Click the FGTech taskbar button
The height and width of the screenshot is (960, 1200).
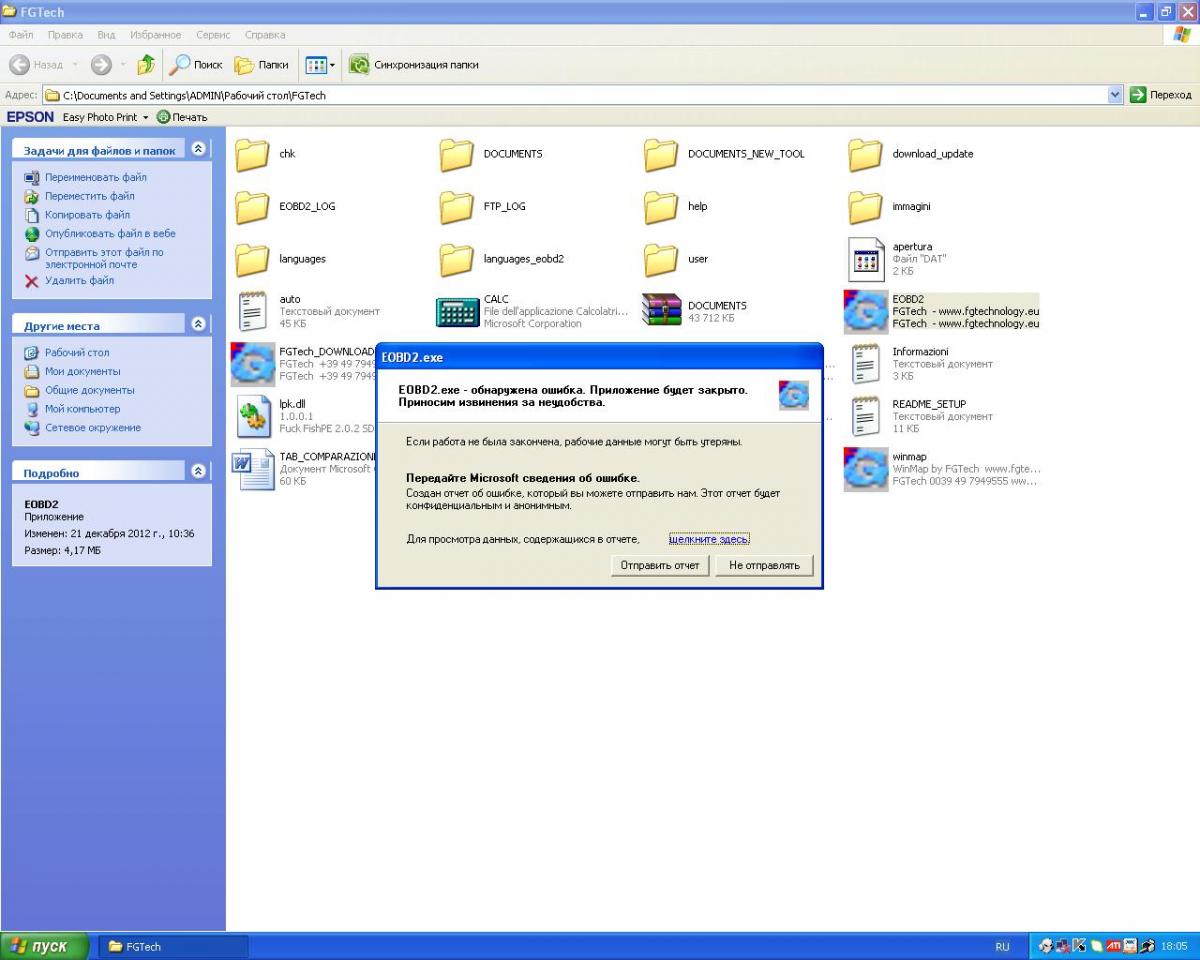tap(173, 946)
